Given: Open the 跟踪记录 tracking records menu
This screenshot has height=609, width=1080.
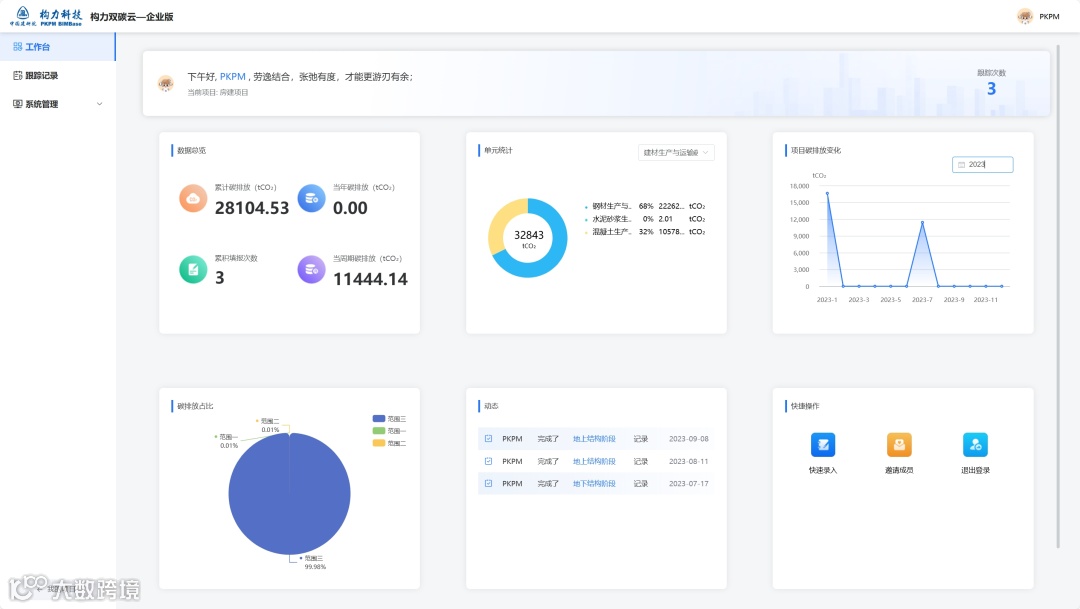Looking at the screenshot, I should click(x=57, y=76).
